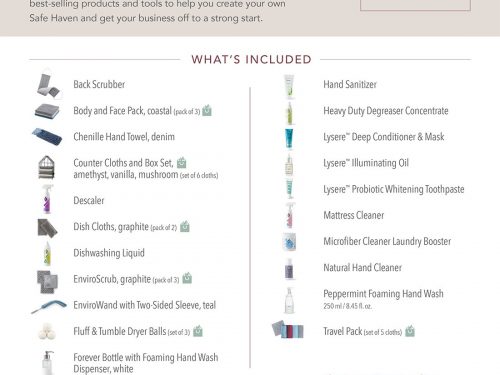
Task: Click the green bag icon next to Travel Pack
Action: pyautogui.click(x=410, y=330)
